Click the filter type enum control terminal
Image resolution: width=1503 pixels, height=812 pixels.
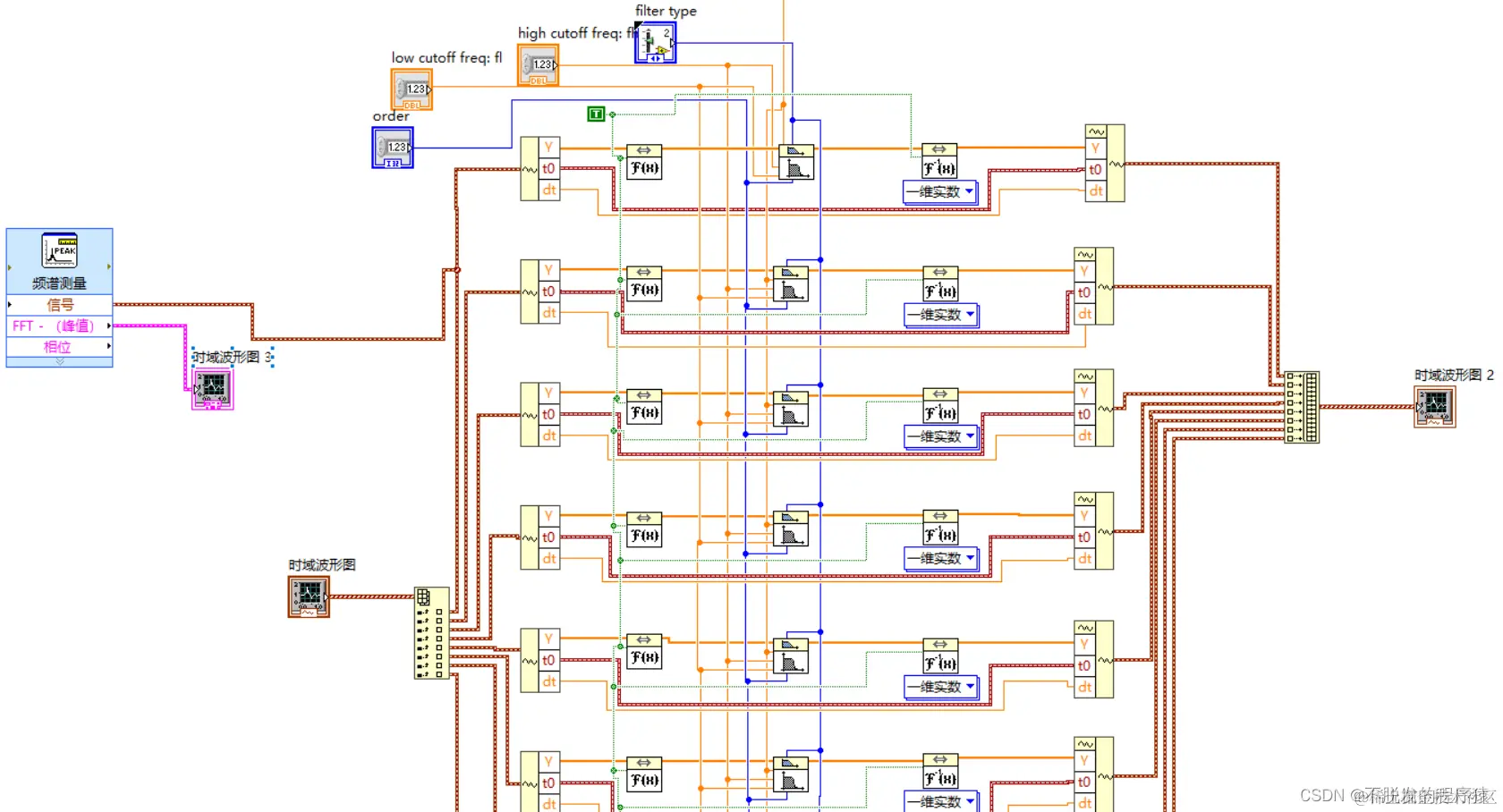(656, 43)
